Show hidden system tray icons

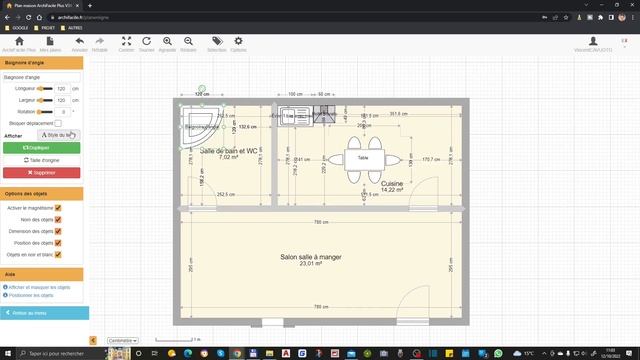[544, 353]
